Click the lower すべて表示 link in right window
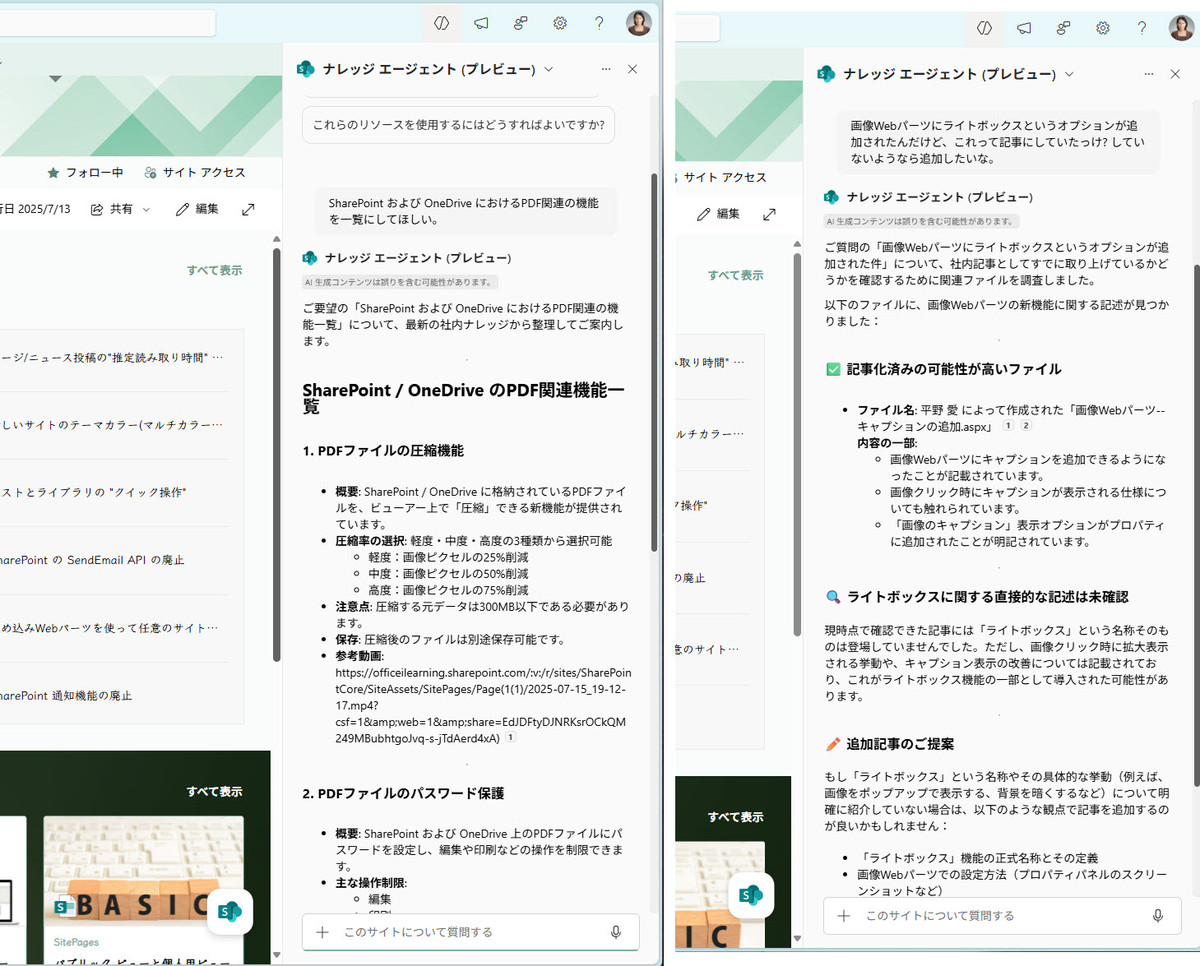 (735, 817)
